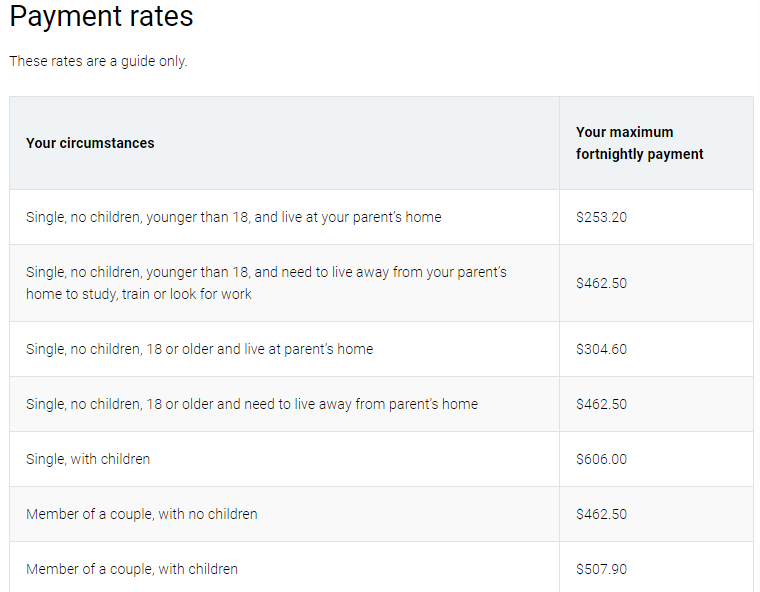Select the 'Single, with children' row text

(88, 459)
